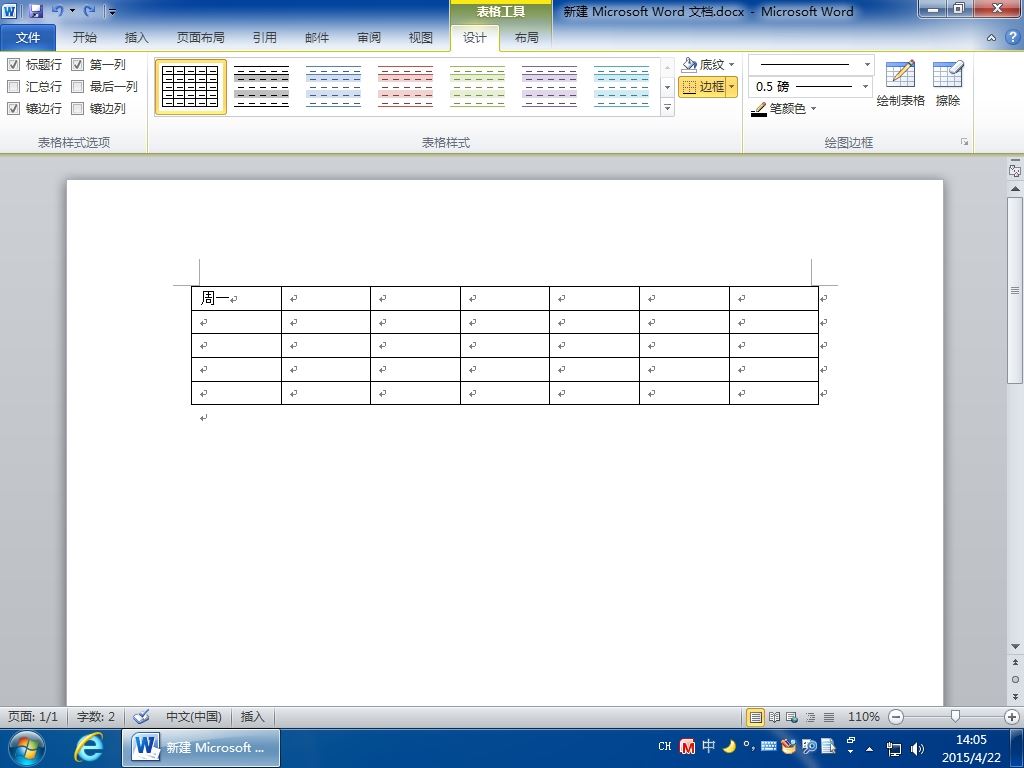
Task: Click the zoom out minus button
Action: click(896, 717)
